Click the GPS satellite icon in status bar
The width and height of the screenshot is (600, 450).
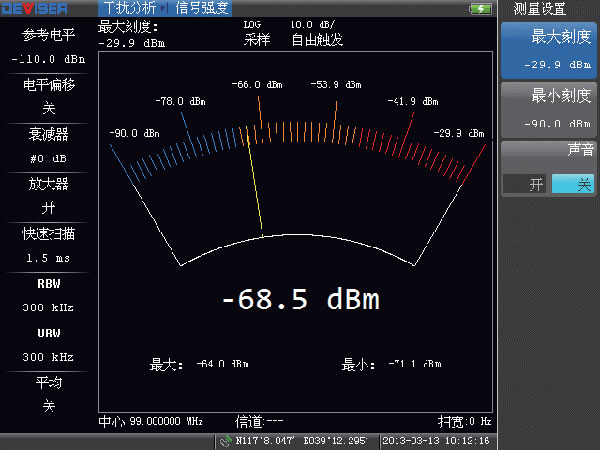225,440
